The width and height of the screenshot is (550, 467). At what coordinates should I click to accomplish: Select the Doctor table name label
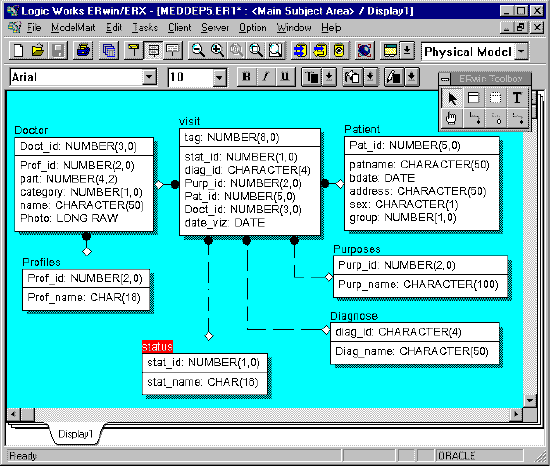(31, 130)
